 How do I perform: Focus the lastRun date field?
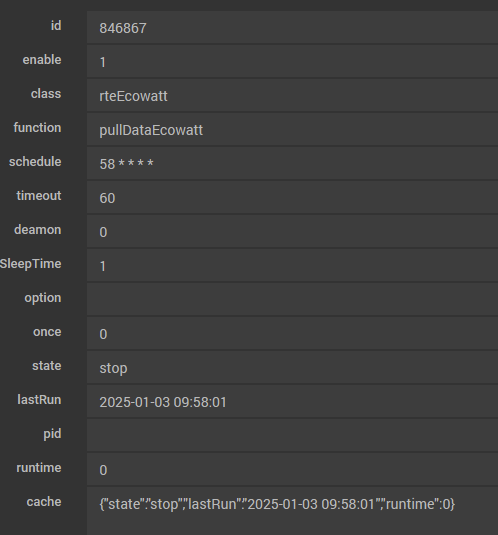(x=292, y=402)
